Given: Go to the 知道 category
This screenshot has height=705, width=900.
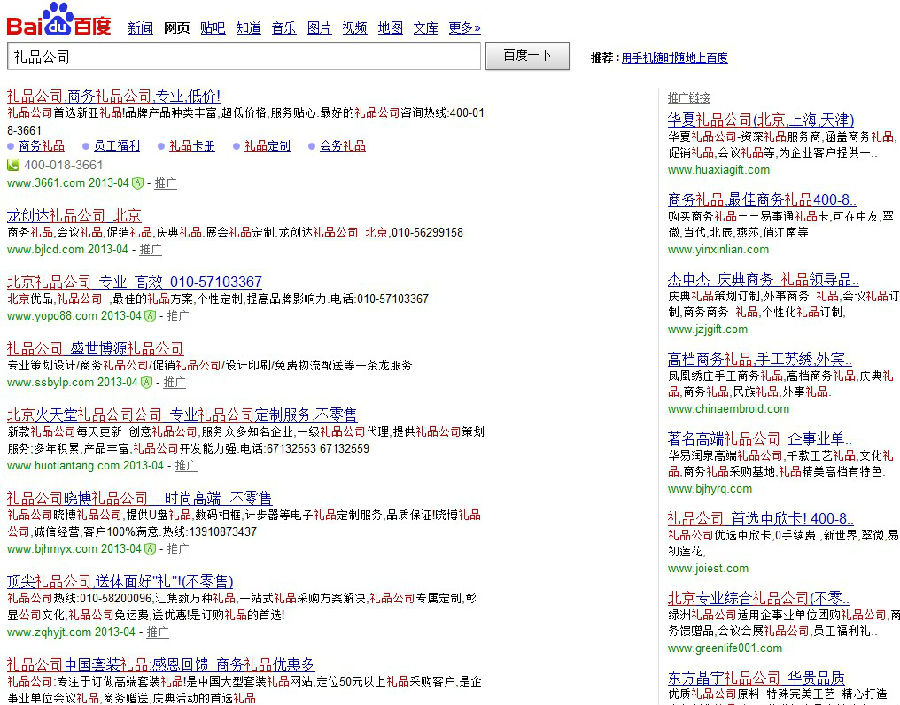Looking at the screenshot, I should click(249, 28).
